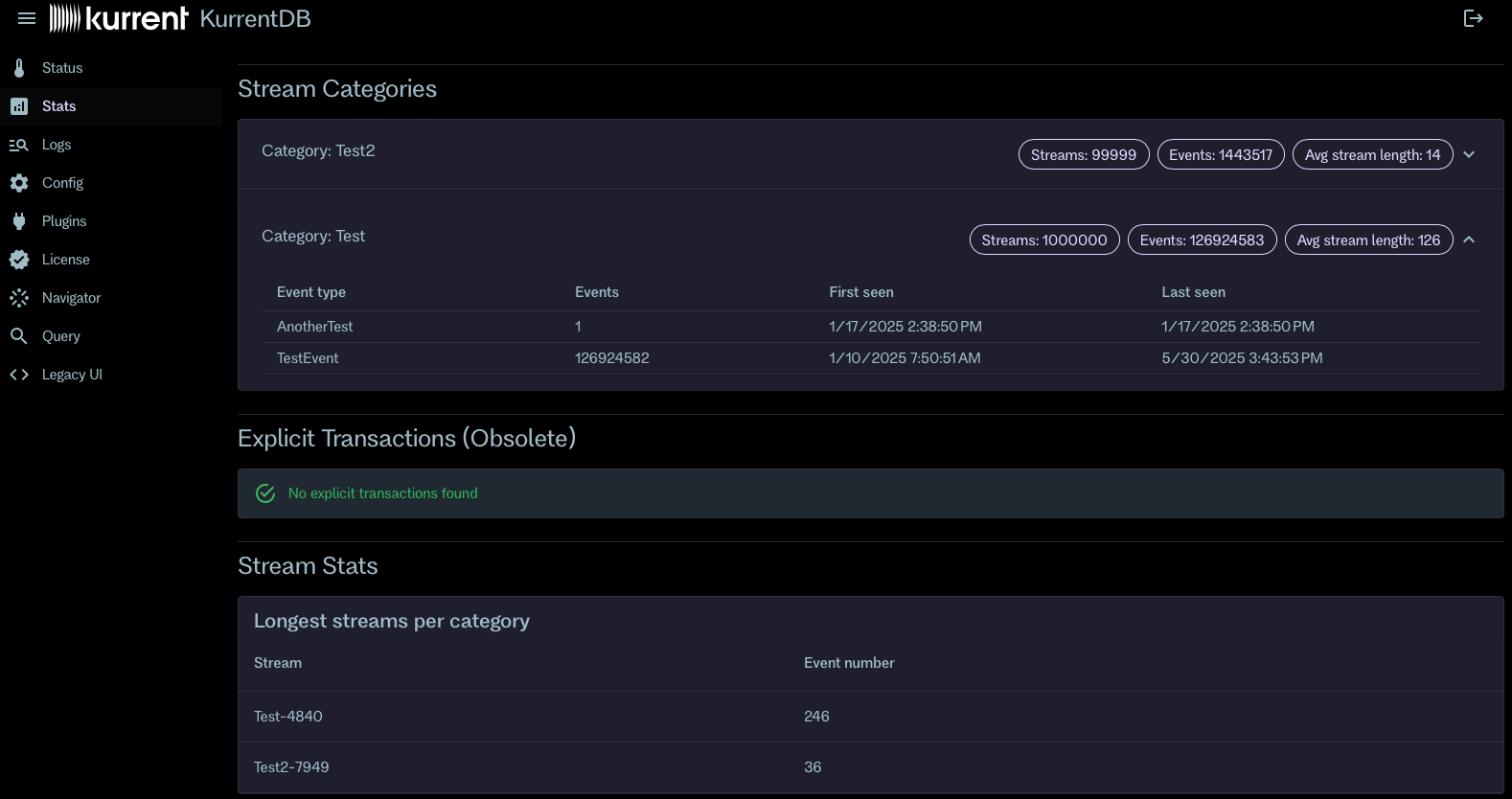This screenshot has width=1512, height=799.
Task: Select the Test-4840 stream row
Action: click(x=288, y=717)
